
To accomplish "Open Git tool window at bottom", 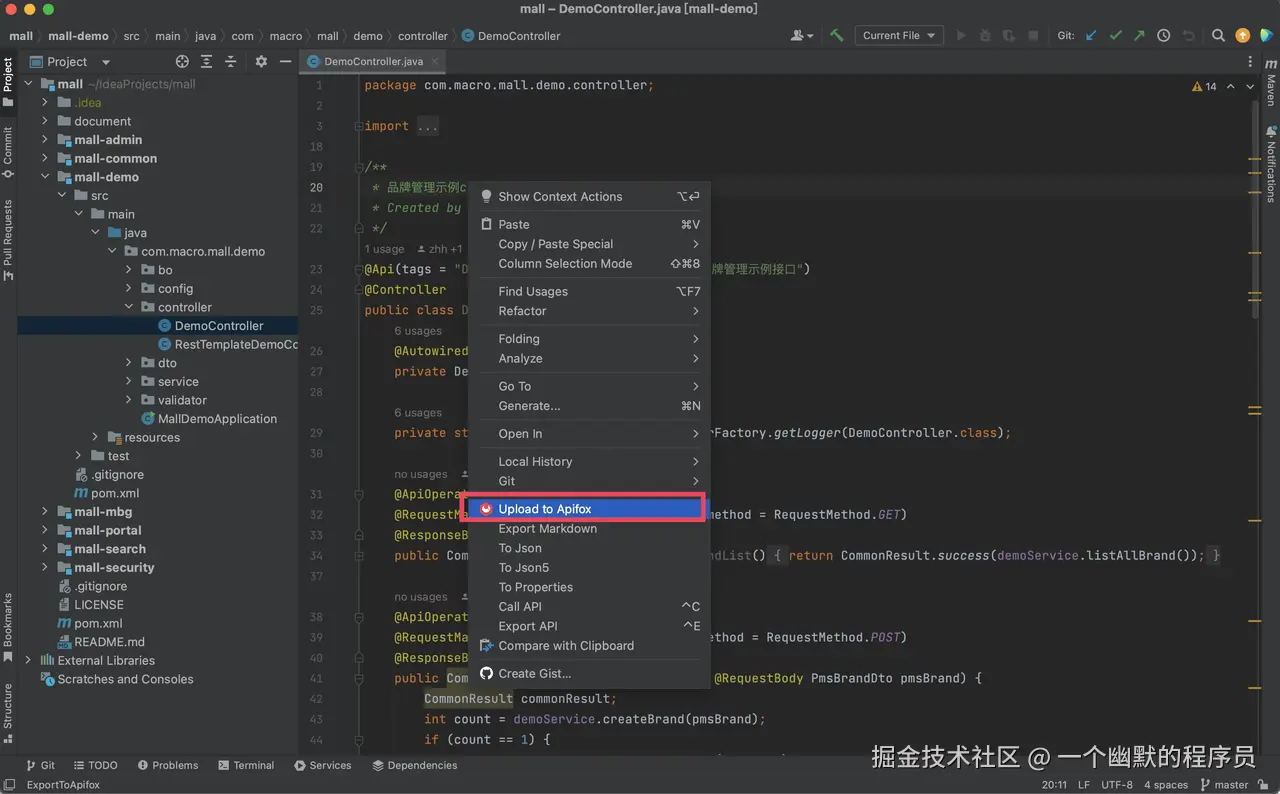I will 40,765.
